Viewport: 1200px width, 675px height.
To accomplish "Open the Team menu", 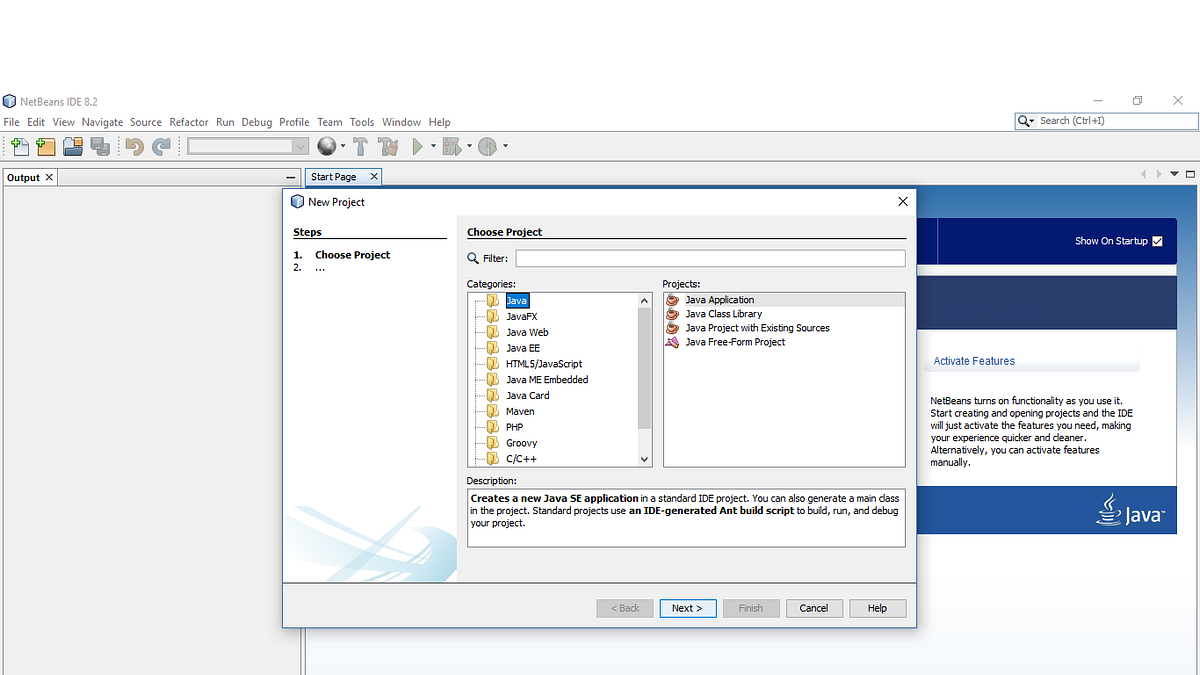I will [x=330, y=122].
